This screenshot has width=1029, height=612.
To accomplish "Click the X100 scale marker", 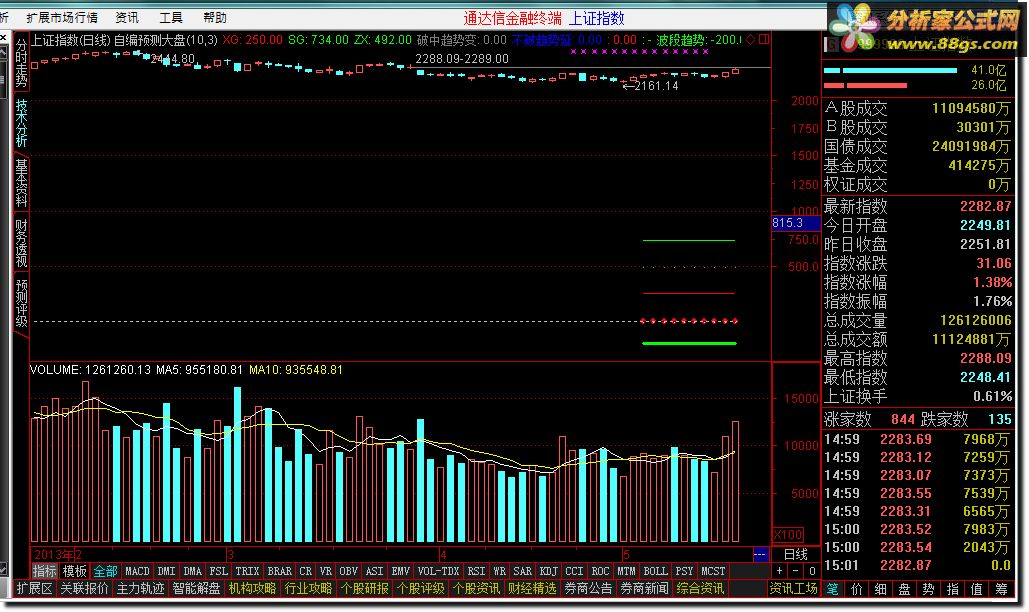I will pyautogui.click(x=788, y=535).
